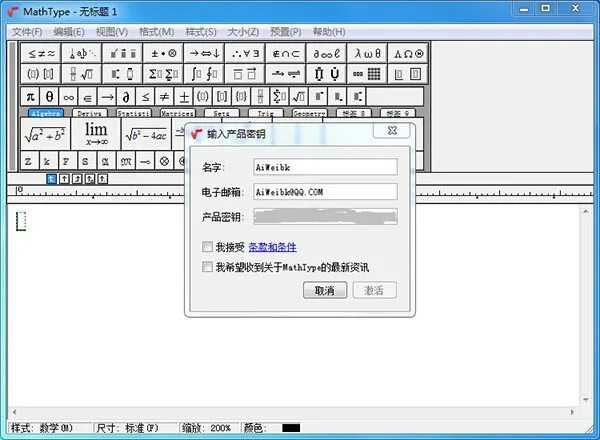Image resolution: width=600 pixels, height=440 pixels.
Task: Insert the not-equal symbol from small bar
Action: coord(164,96)
